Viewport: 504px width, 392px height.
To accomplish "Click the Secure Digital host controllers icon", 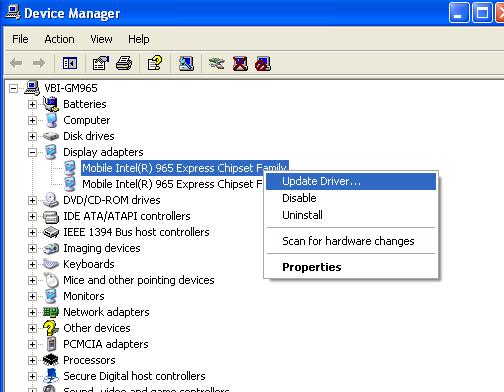I will tap(51, 376).
